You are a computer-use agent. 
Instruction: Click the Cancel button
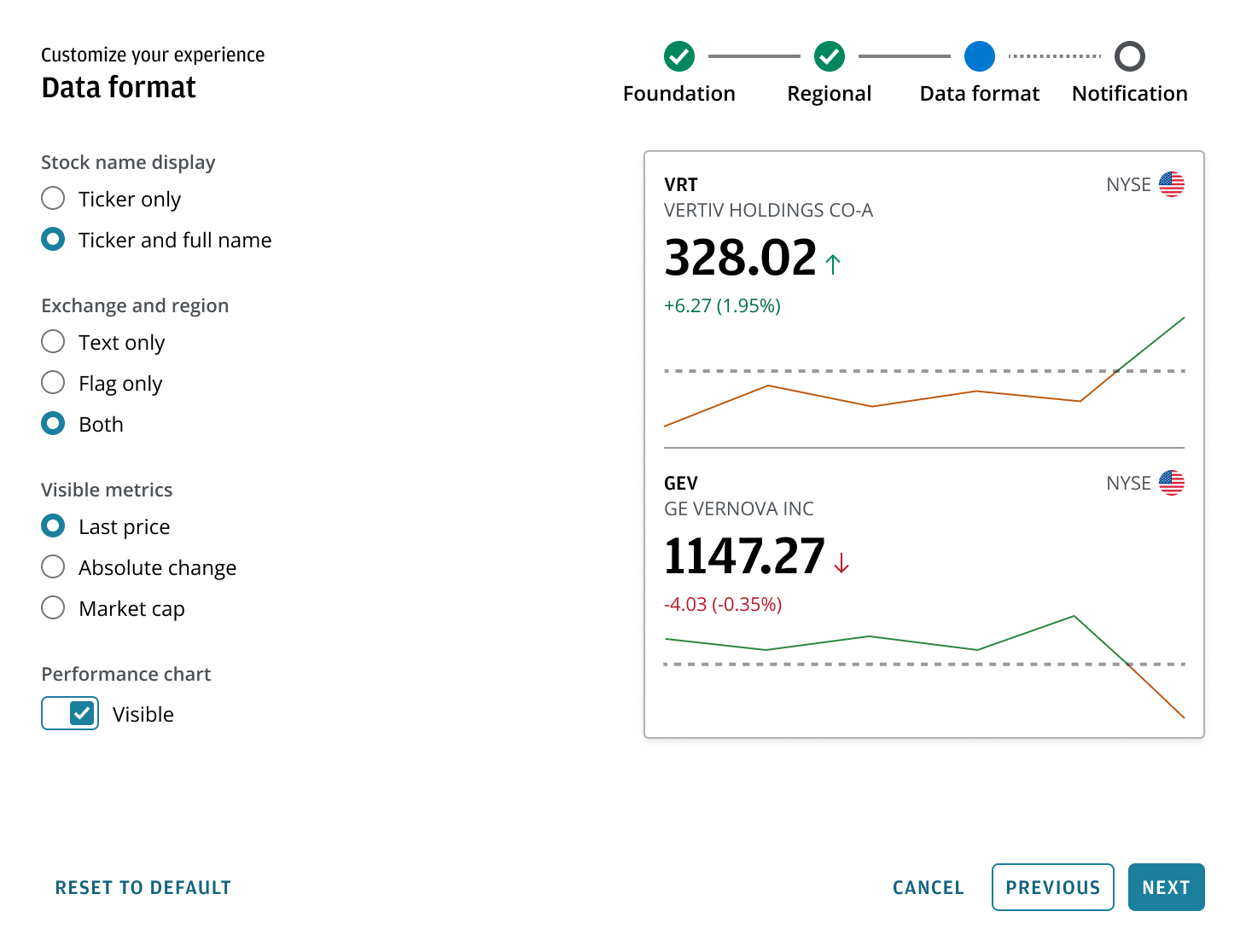pos(929,887)
